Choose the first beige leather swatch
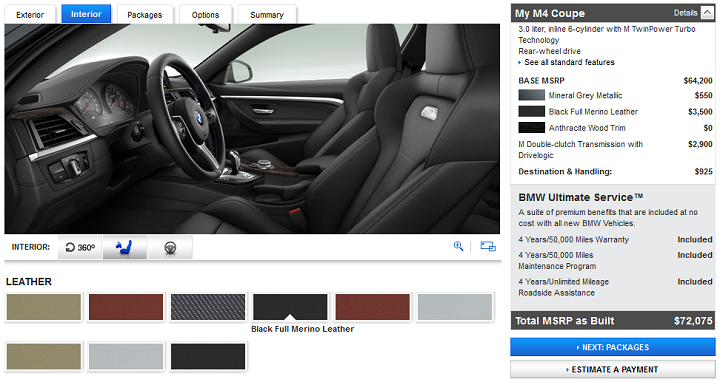This screenshot has width=720, height=382. pos(44,307)
